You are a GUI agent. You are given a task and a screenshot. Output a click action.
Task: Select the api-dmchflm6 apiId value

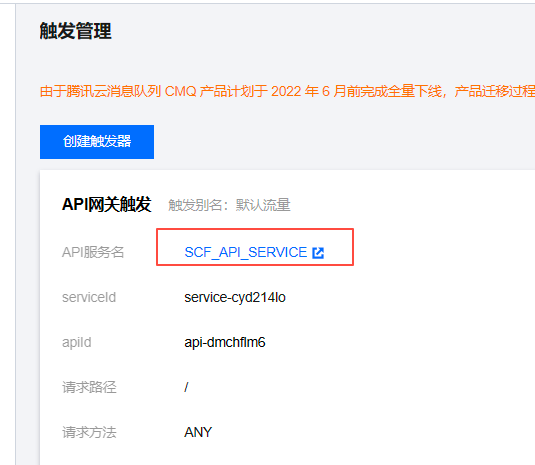(225, 342)
